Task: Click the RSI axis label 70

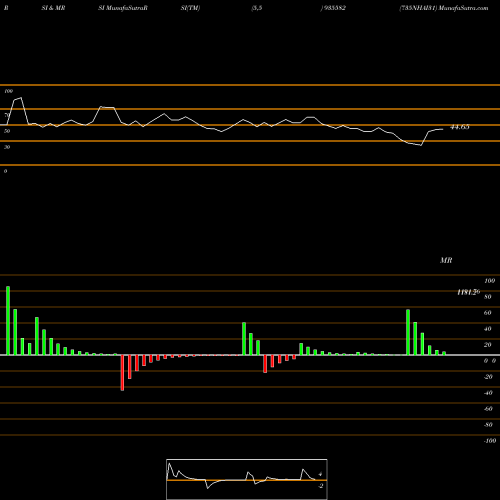Action: tap(7, 115)
